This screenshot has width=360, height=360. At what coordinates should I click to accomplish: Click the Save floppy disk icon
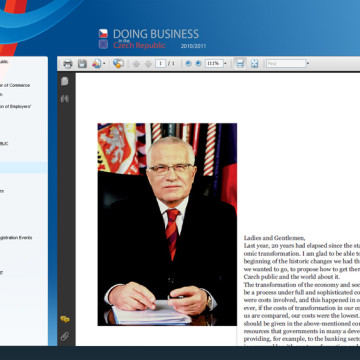[82, 64]
